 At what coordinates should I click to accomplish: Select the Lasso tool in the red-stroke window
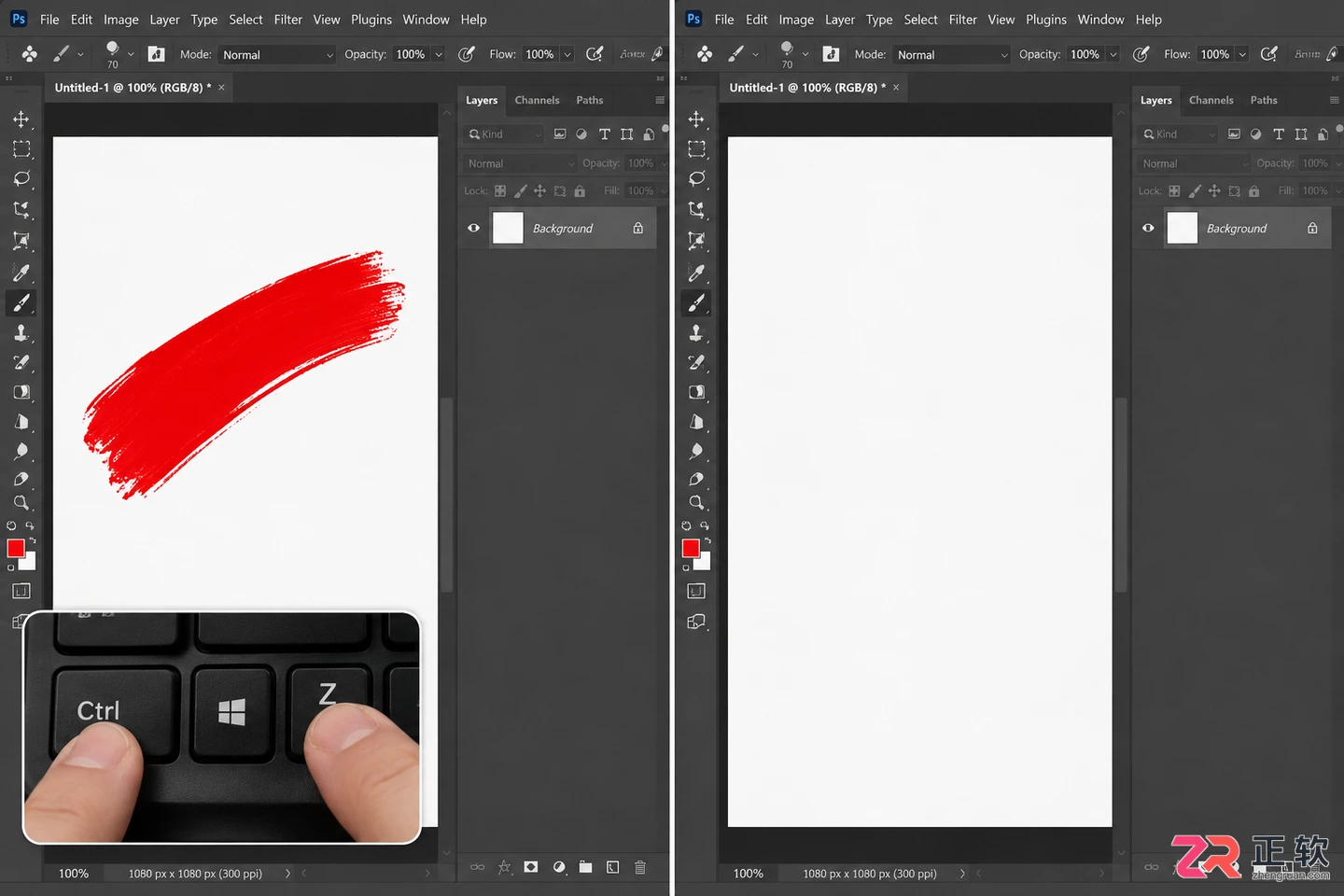[x=21, y=178]
